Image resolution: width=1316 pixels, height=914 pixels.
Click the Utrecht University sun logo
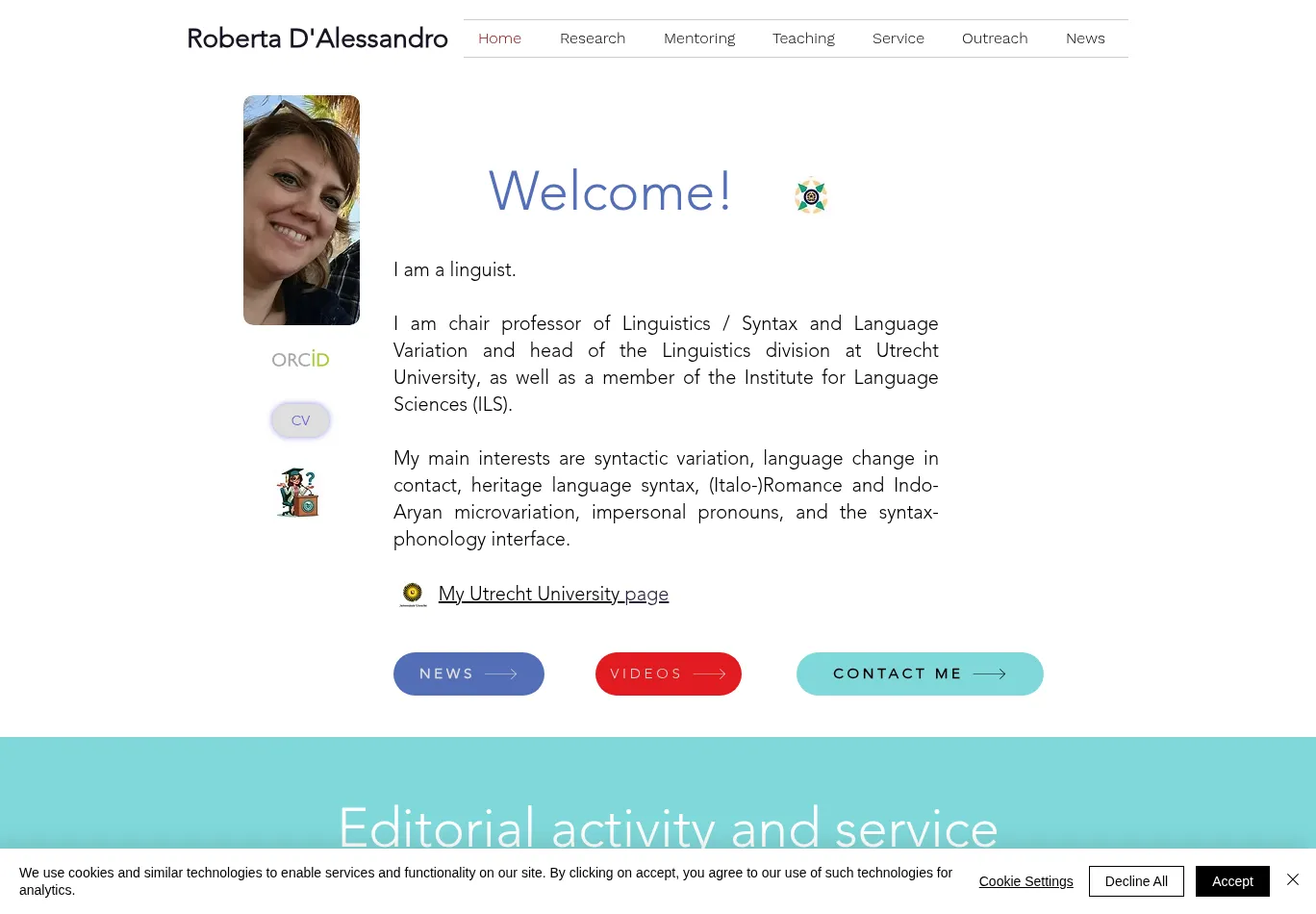(x=413, y=594)
